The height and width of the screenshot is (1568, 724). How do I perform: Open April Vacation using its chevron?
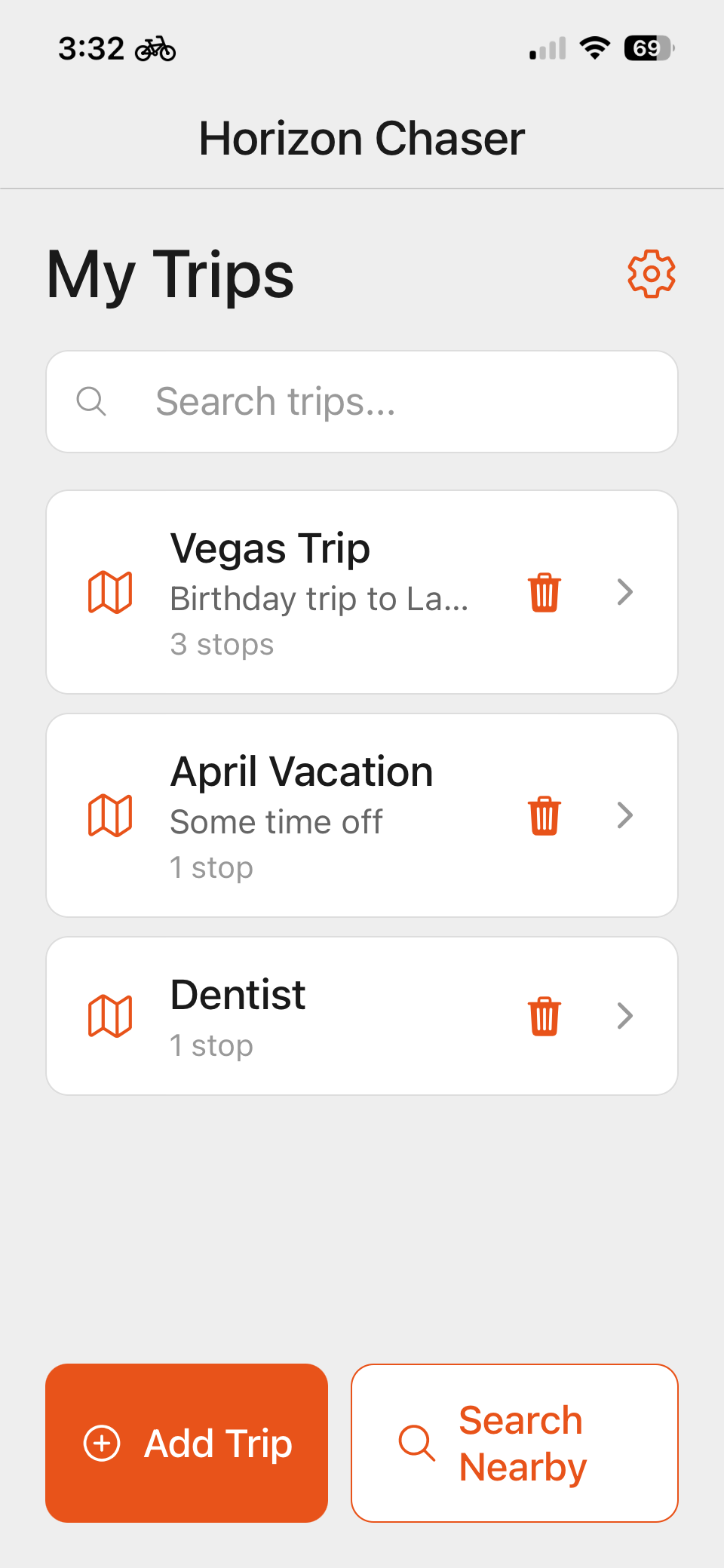point(624,816)
